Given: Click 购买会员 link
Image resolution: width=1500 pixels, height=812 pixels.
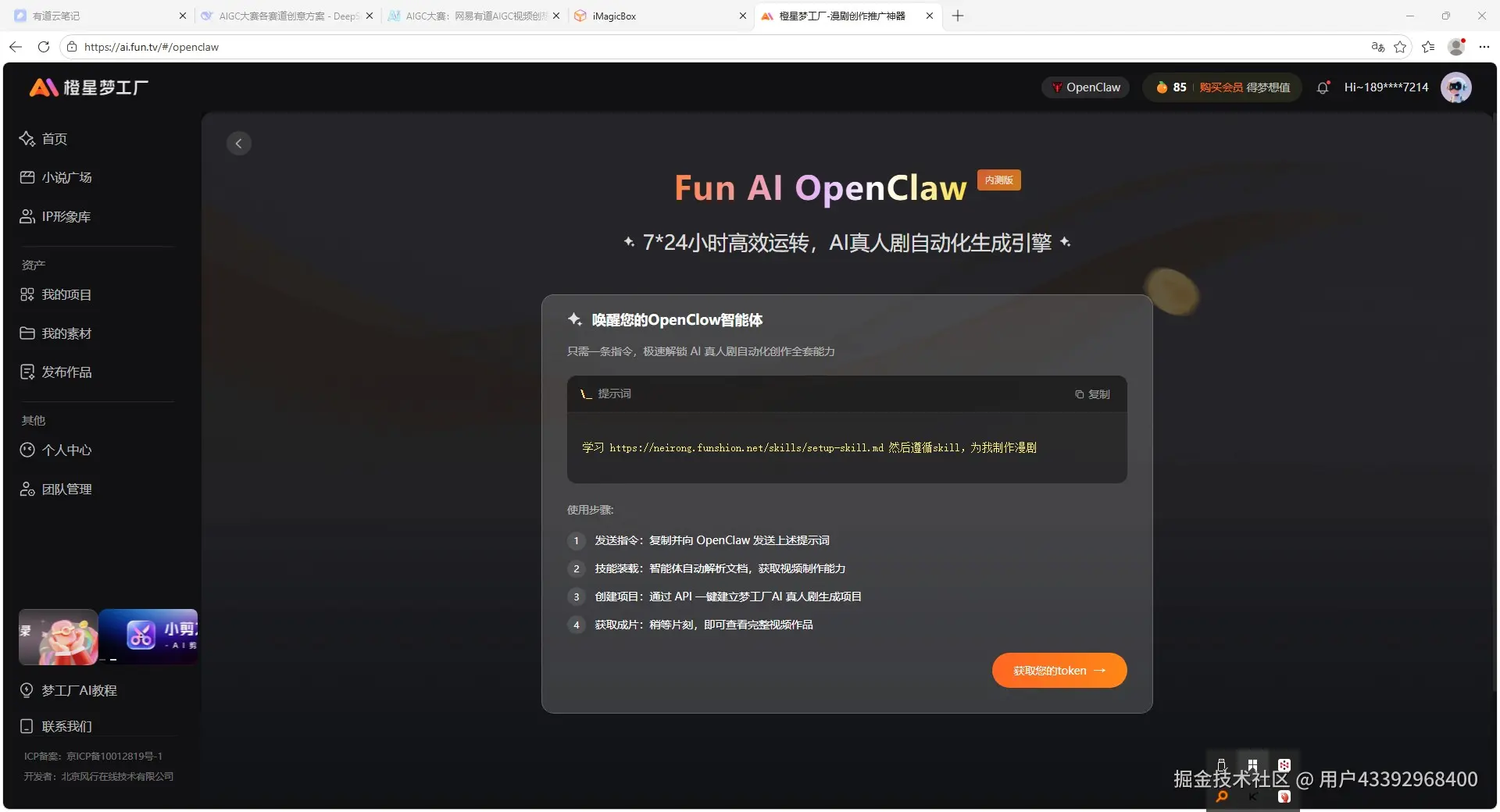Looking at the screenshot, I should [1220, 87].
